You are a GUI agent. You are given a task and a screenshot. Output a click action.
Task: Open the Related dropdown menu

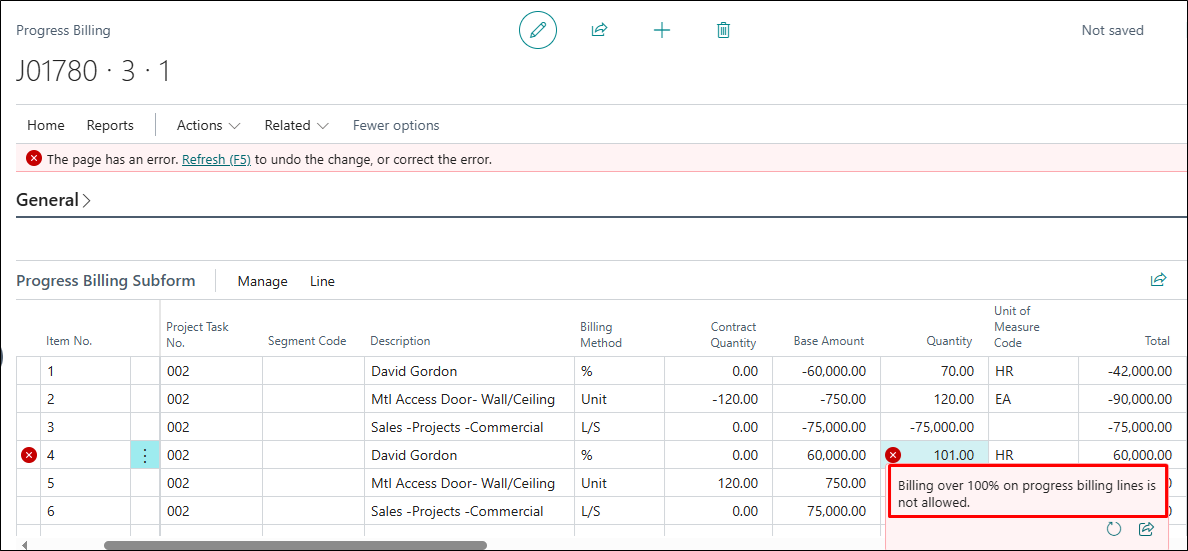(296, 125)
